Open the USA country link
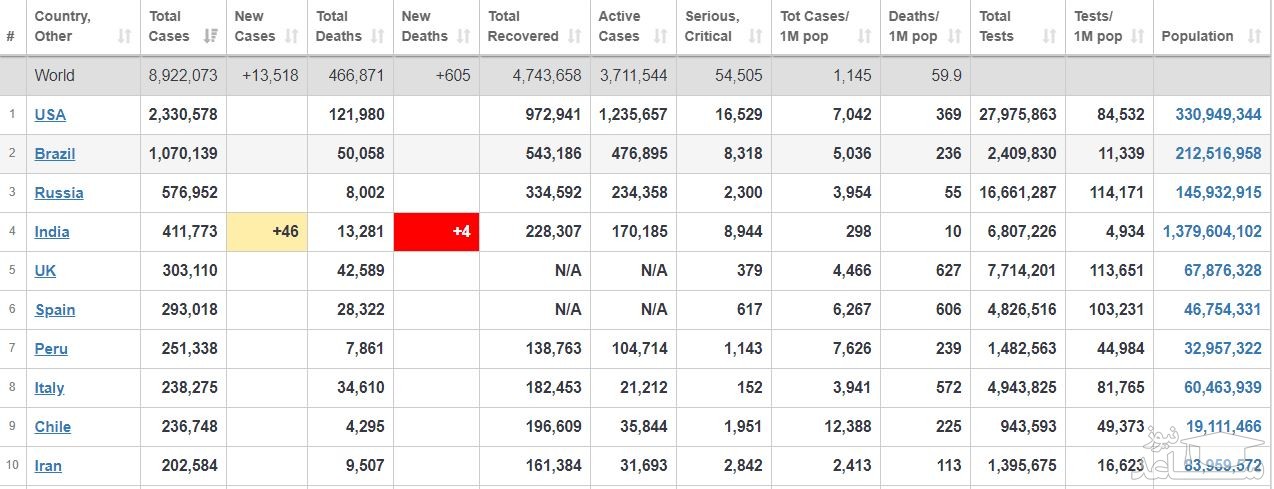 [50, 115]
